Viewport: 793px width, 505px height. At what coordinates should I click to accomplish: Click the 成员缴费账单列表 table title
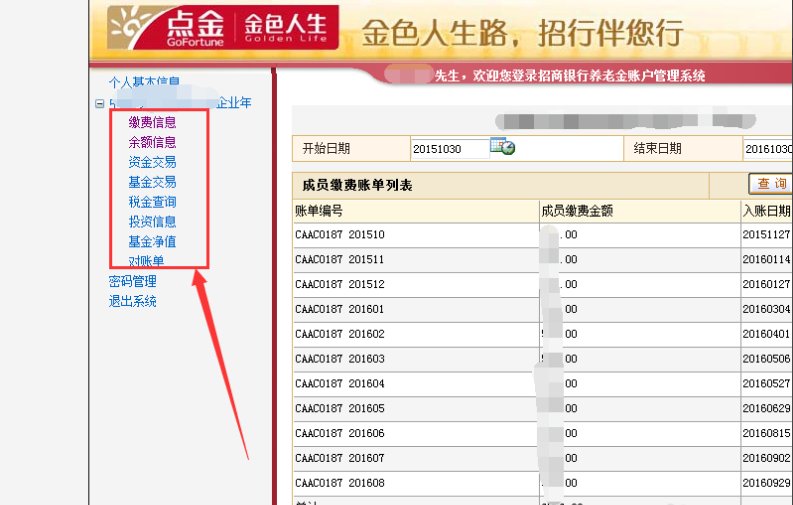[357, 186]
